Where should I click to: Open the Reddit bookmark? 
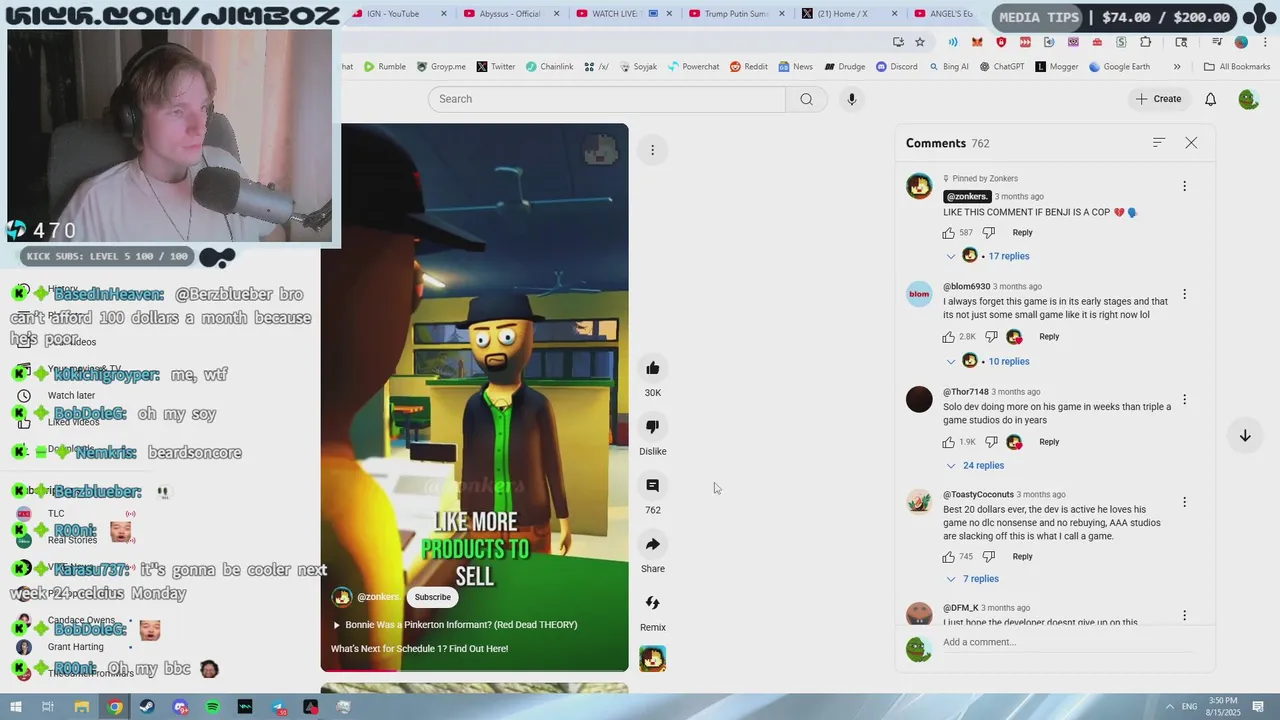click(749, 67)
